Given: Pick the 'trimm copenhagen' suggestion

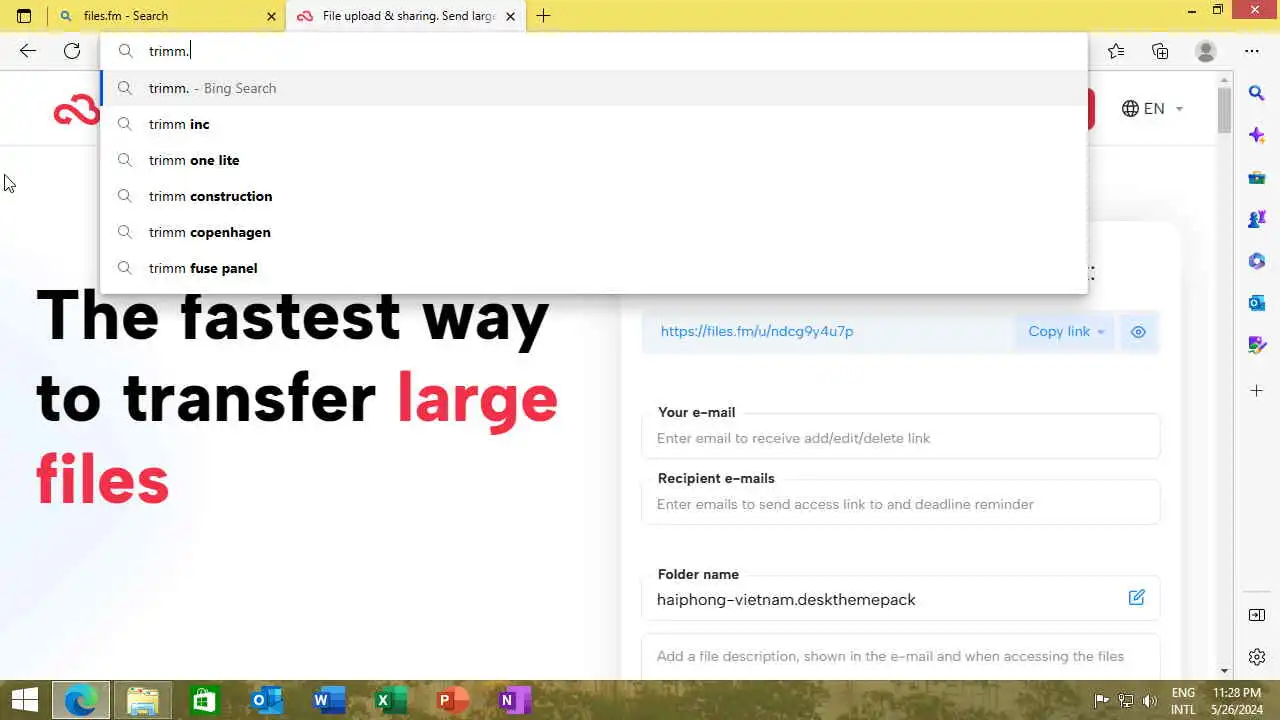Looking at the screenshot, I should [594, 232].
